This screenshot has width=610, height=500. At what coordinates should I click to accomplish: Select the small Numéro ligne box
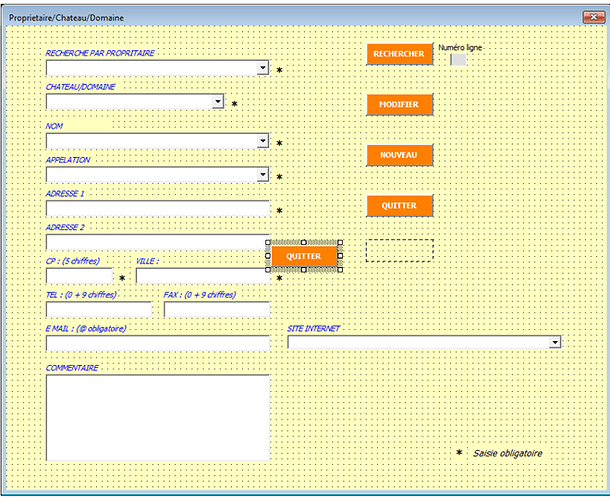tap(458, 60)
